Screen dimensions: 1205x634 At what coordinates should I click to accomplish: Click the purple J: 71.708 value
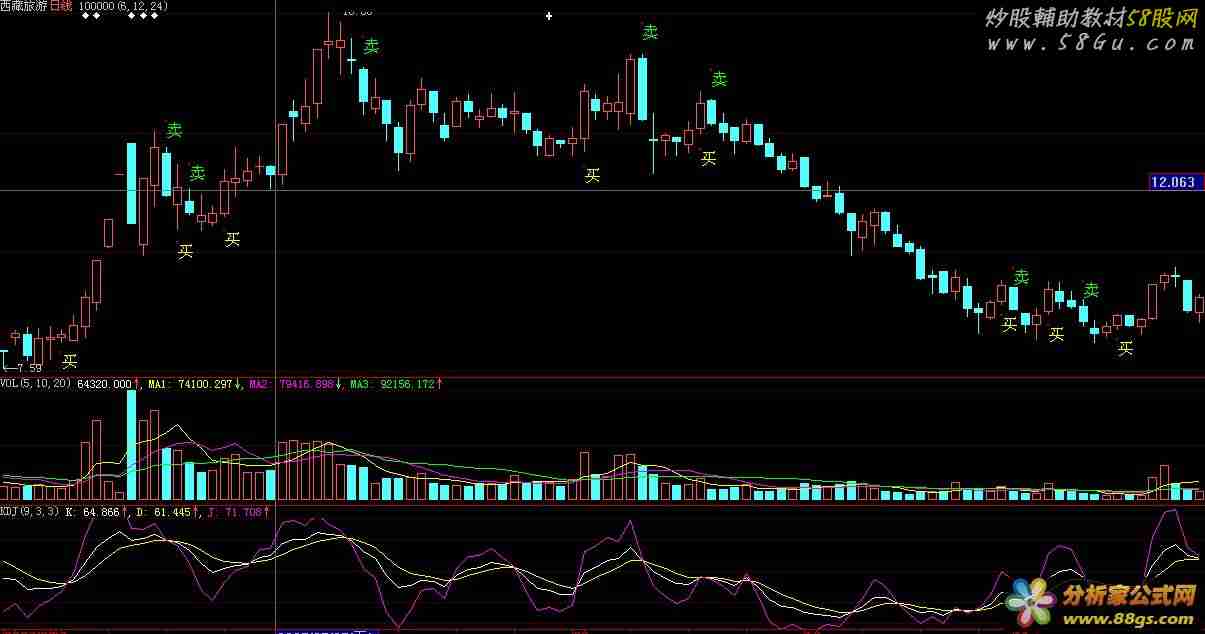click(x=234, y=512)
